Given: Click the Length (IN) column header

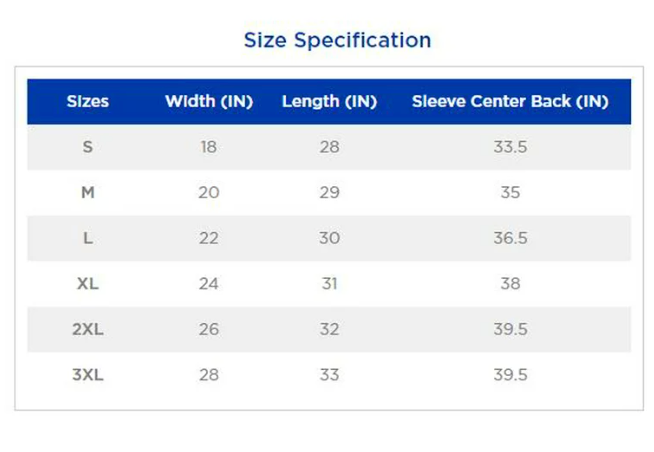Looking at the screenshot, I should pyautogui.click(x=329, y=101).
